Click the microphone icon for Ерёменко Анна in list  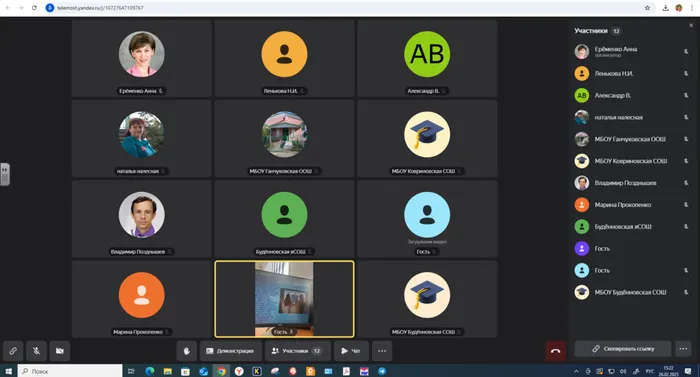pos(686,52)
